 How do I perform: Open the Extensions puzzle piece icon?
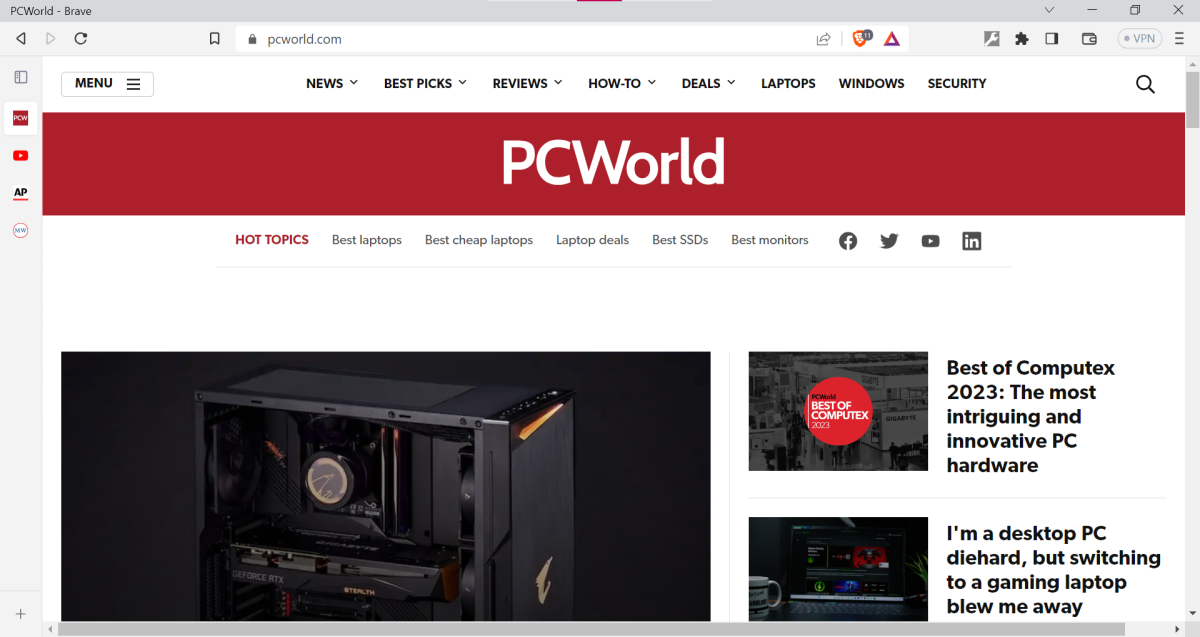[x=1021, y=39]
